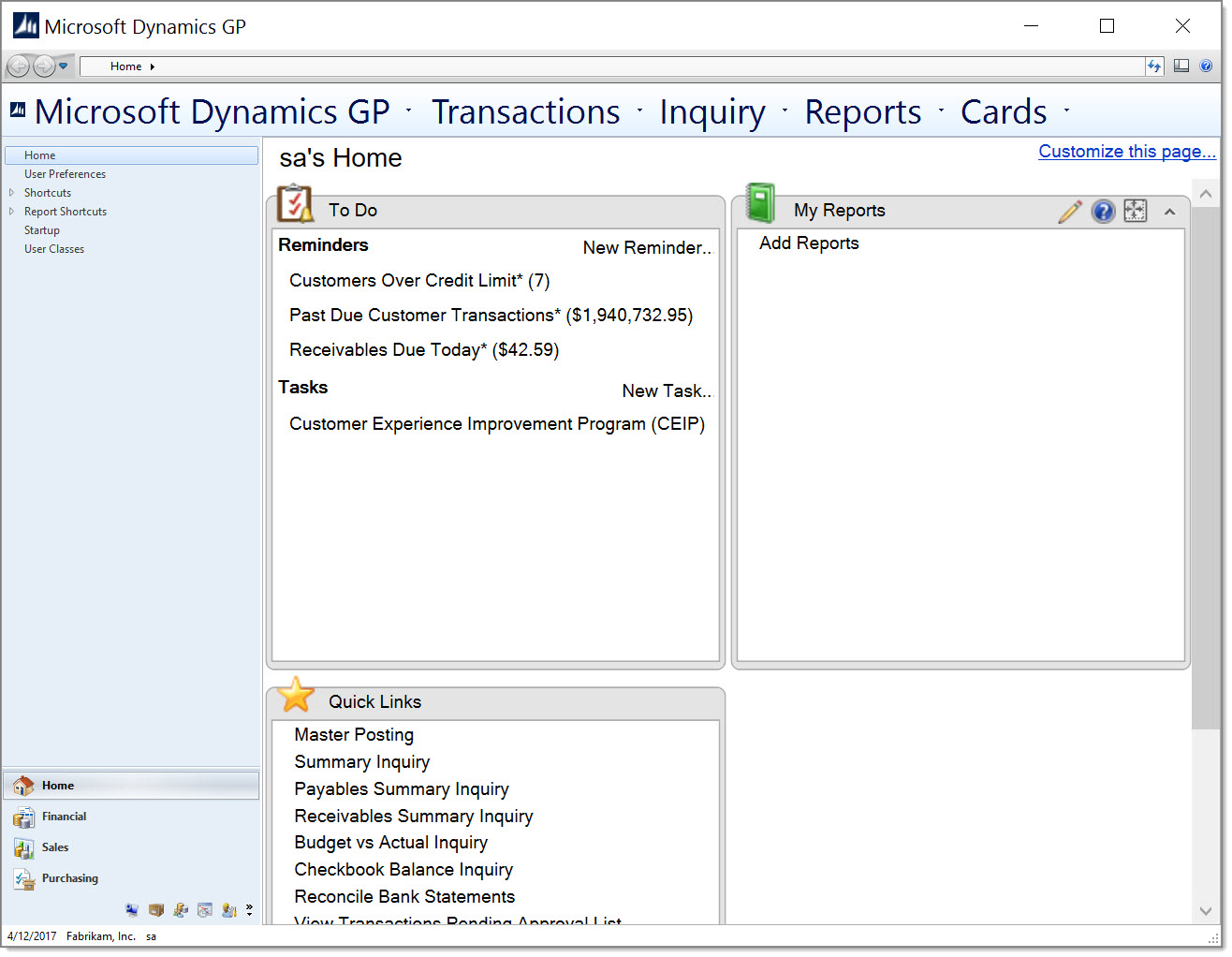The image size is (1232, 957).
Task: Open the Sales navigation pane button
Action: pos(131,847)
